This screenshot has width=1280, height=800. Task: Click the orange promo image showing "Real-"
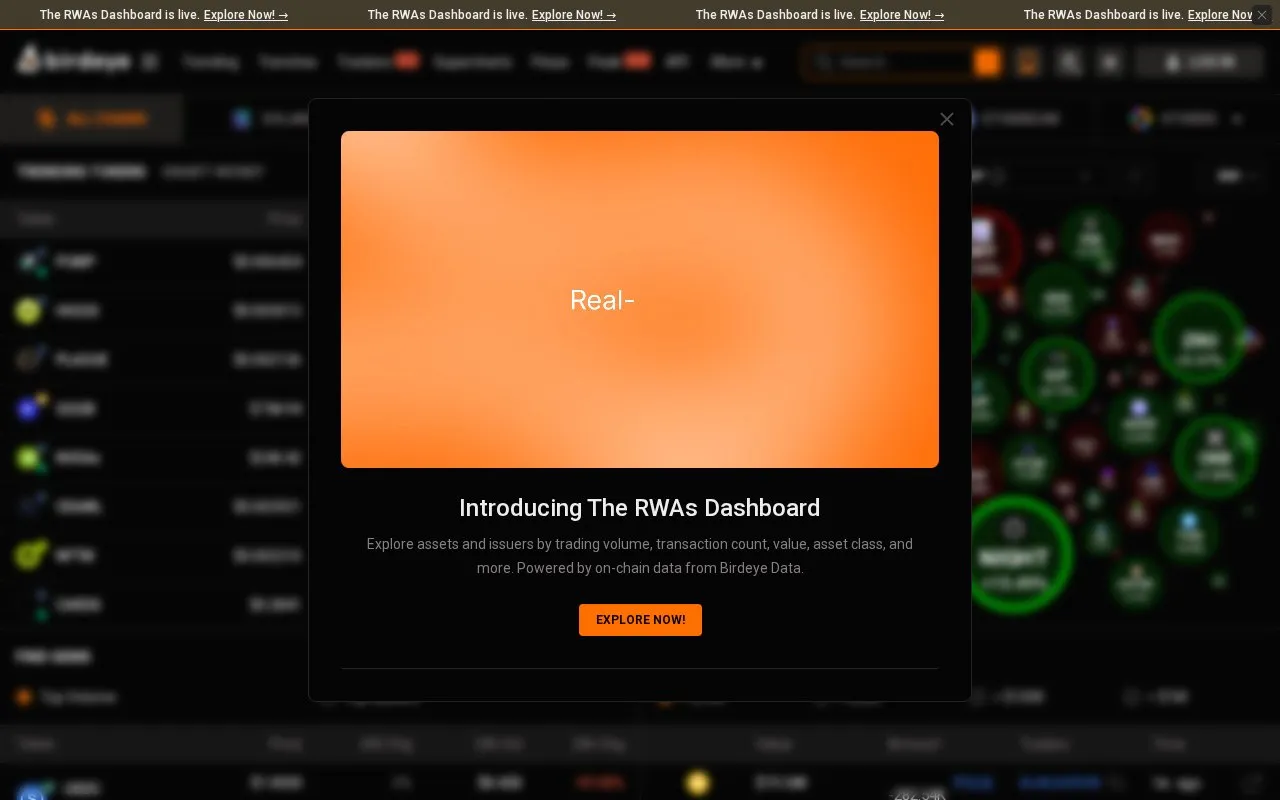(x=640, y=299)
